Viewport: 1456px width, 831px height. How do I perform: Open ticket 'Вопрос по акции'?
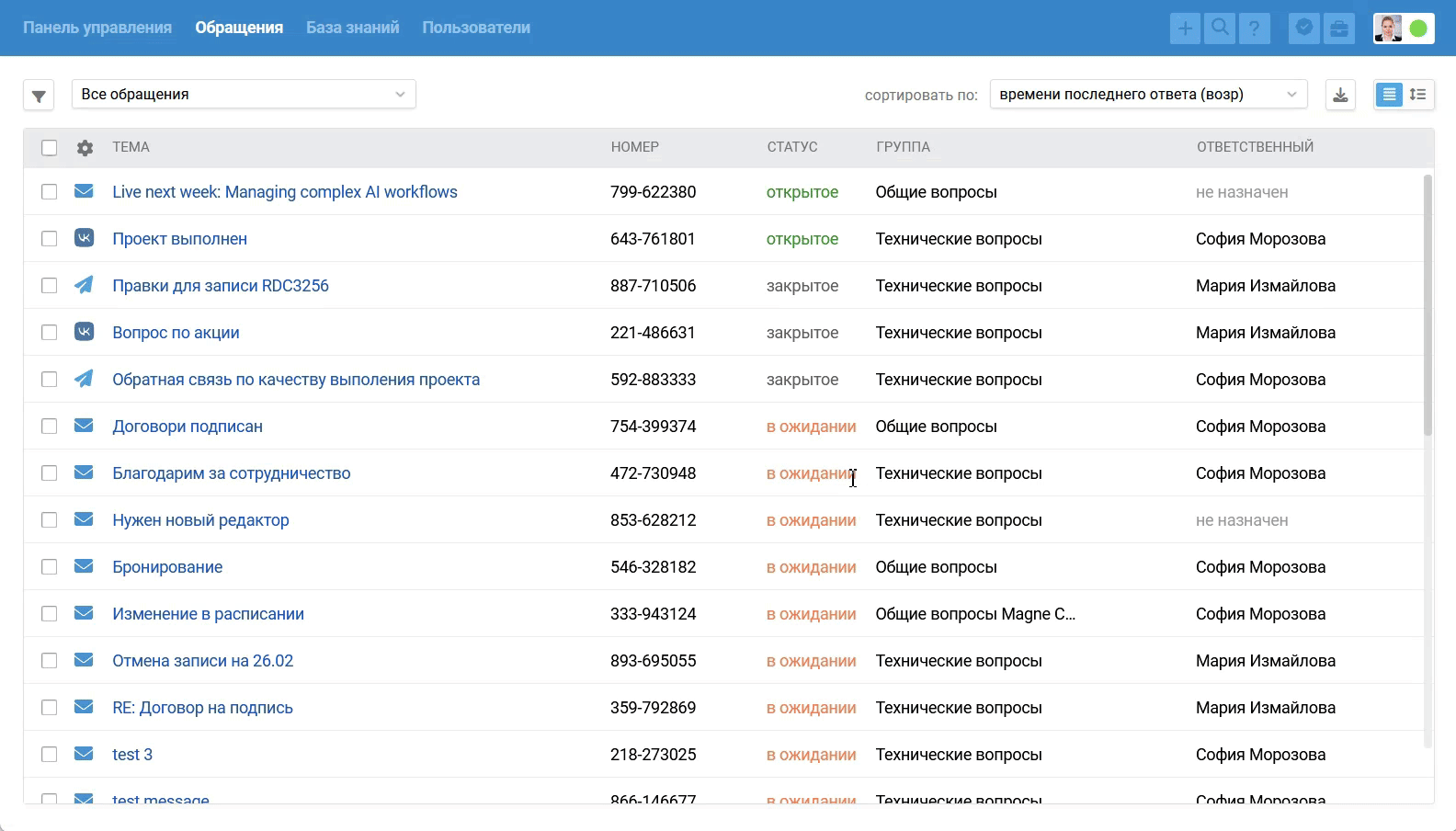pos(176,333)
